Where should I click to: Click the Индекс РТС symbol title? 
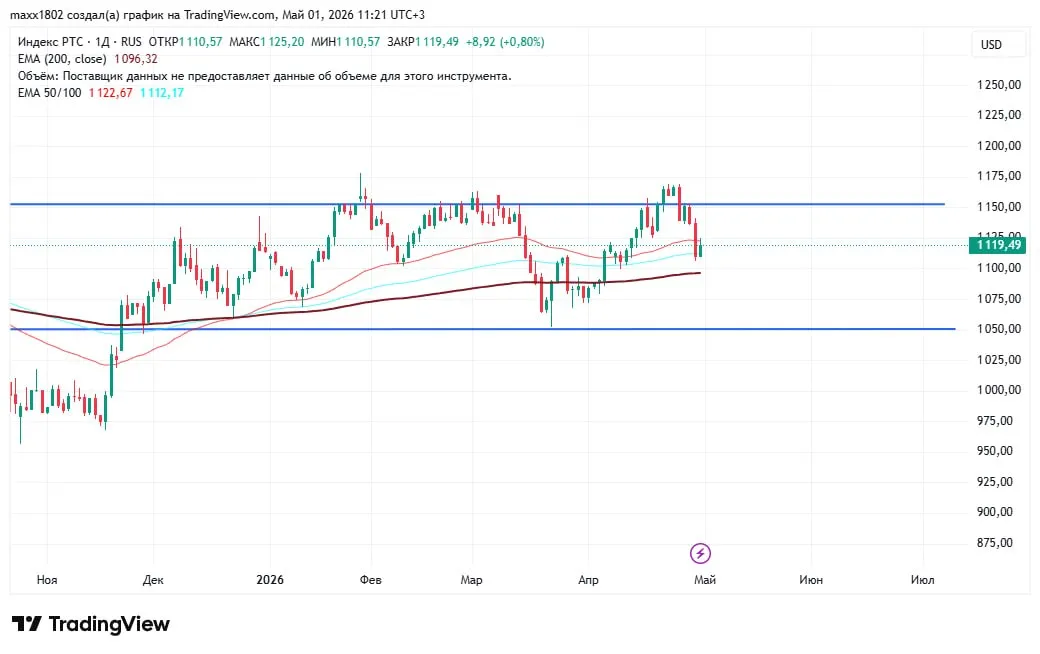click(50, 42)
